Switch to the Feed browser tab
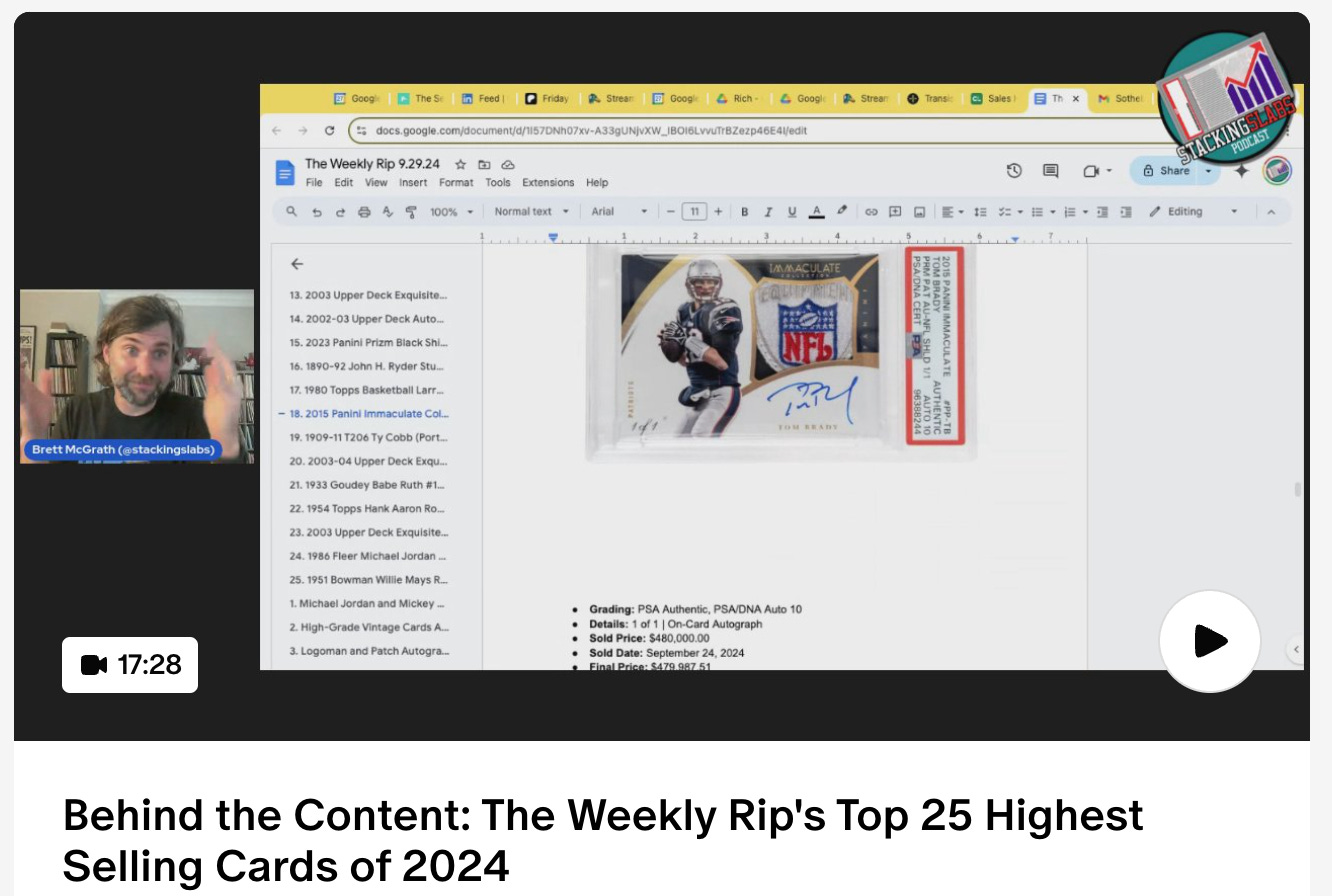Viewport: 1332px width, 896px height. pos(483,98)
